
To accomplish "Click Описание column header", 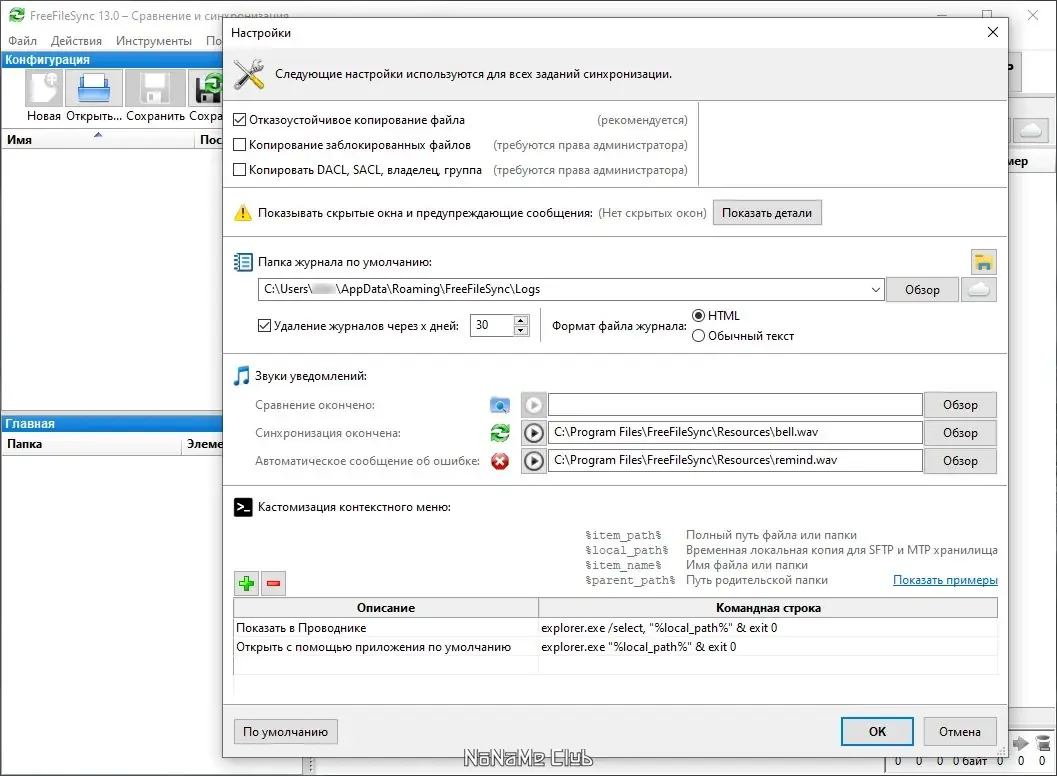I will click(x=386, y=608).
